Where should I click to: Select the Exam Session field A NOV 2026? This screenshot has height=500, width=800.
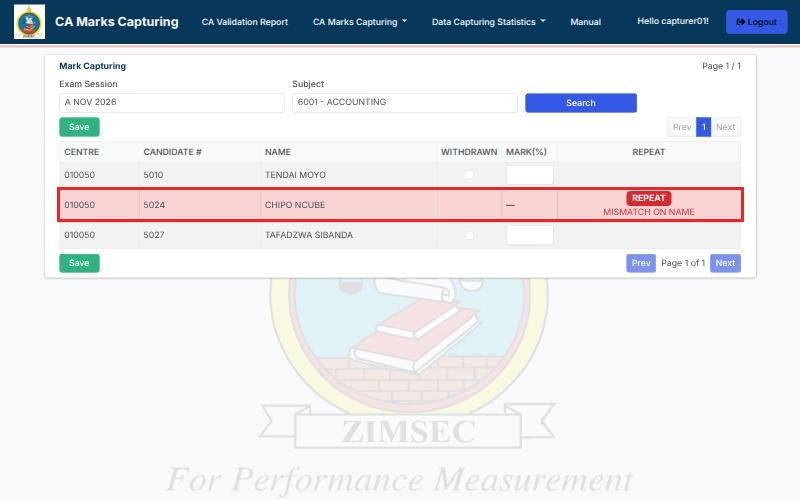click(172, 103)
